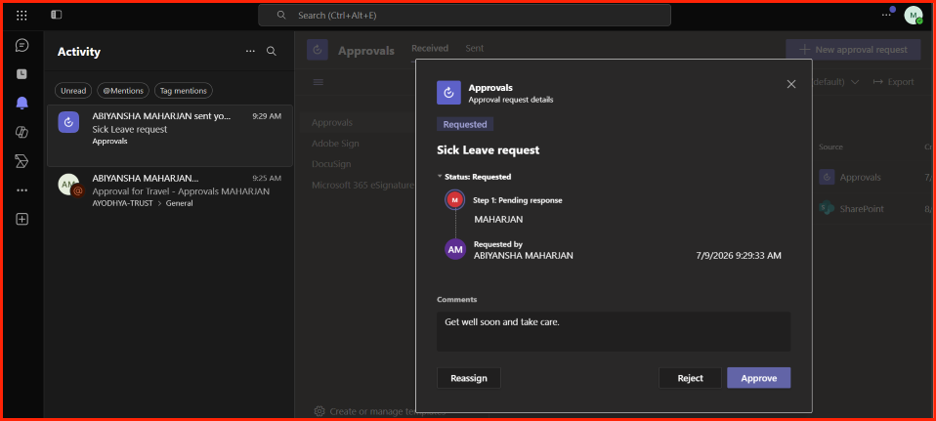The width and height of the screenshot is (936, 421).
Task: Open the Approvals app icon in left rail
Action: click(x=22, y=161)
